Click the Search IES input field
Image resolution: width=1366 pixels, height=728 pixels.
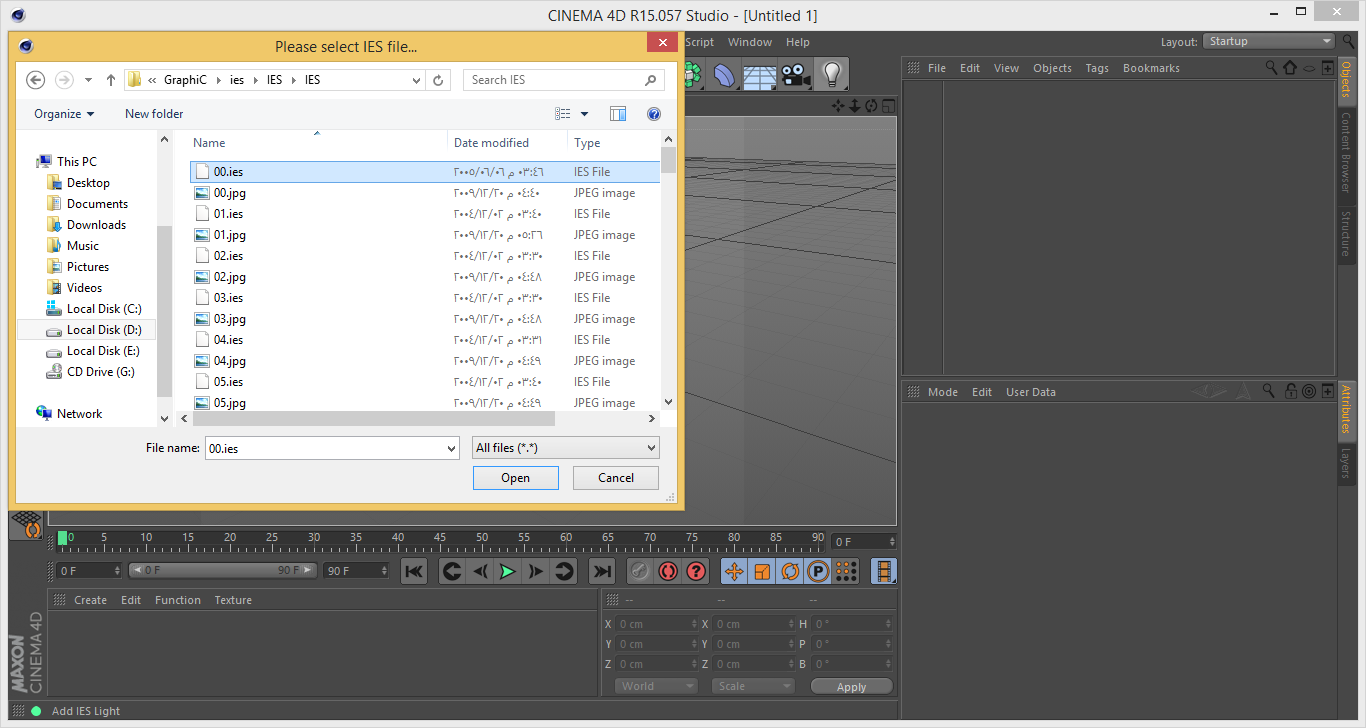tap(564, 80)
